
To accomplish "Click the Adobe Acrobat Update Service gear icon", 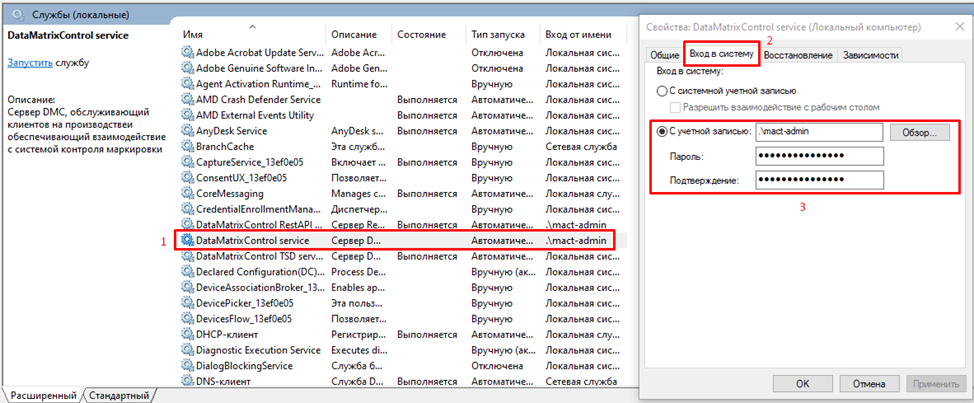I will point(188,53).
